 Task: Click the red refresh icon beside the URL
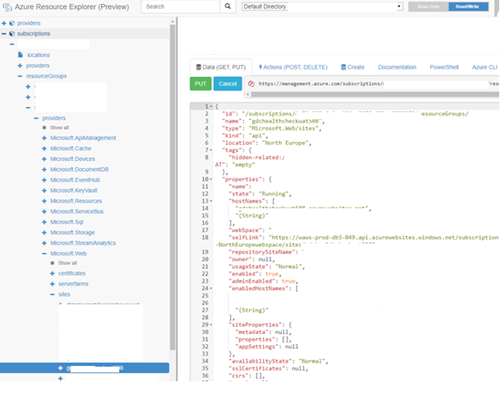tap(251, 84)
